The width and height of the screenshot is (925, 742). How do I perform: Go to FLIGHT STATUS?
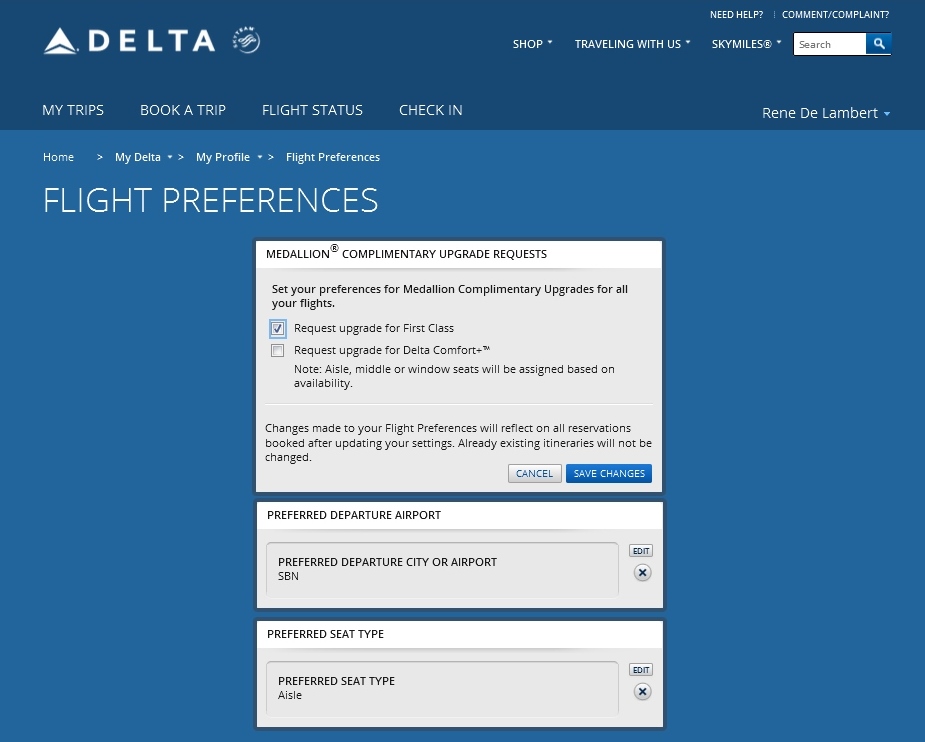coord(312,110)
